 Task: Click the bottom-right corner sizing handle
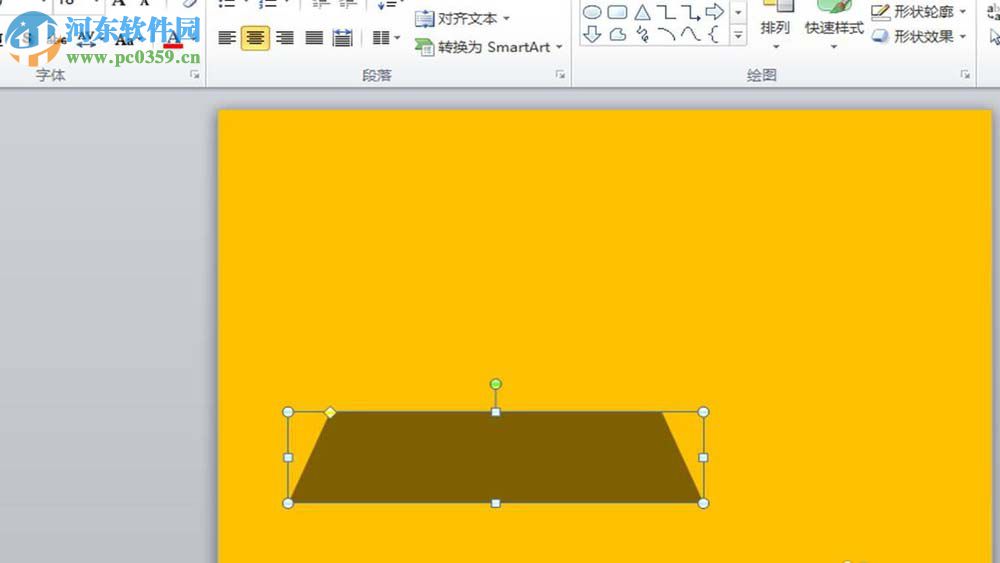pos(703,503)
